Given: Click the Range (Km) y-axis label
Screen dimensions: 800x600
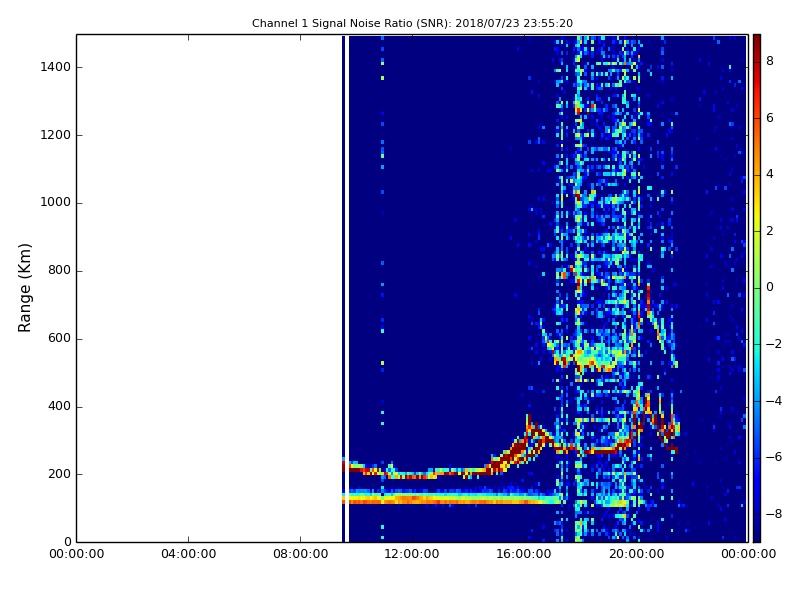Looking at the screenshot, I should (24, 288).
